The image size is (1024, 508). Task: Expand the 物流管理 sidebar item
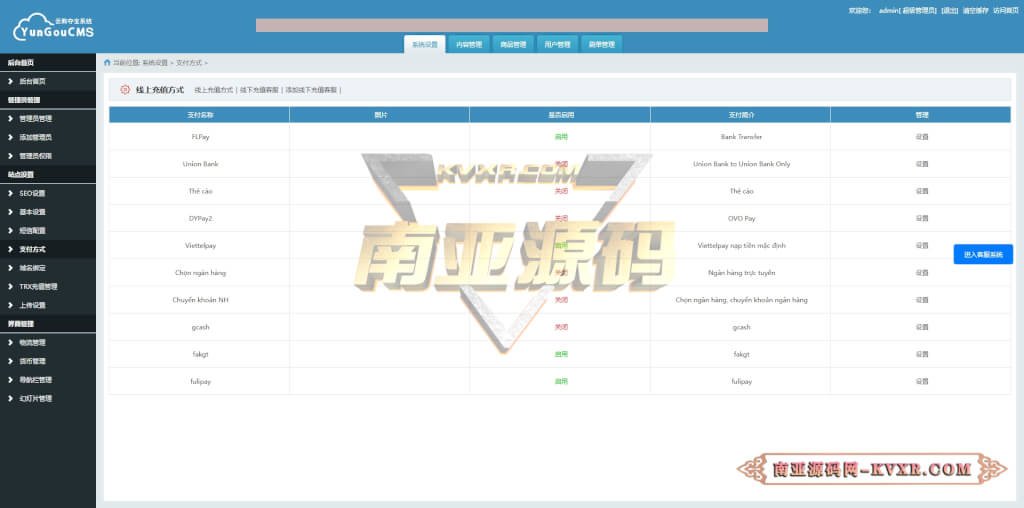tap(32, 343)
